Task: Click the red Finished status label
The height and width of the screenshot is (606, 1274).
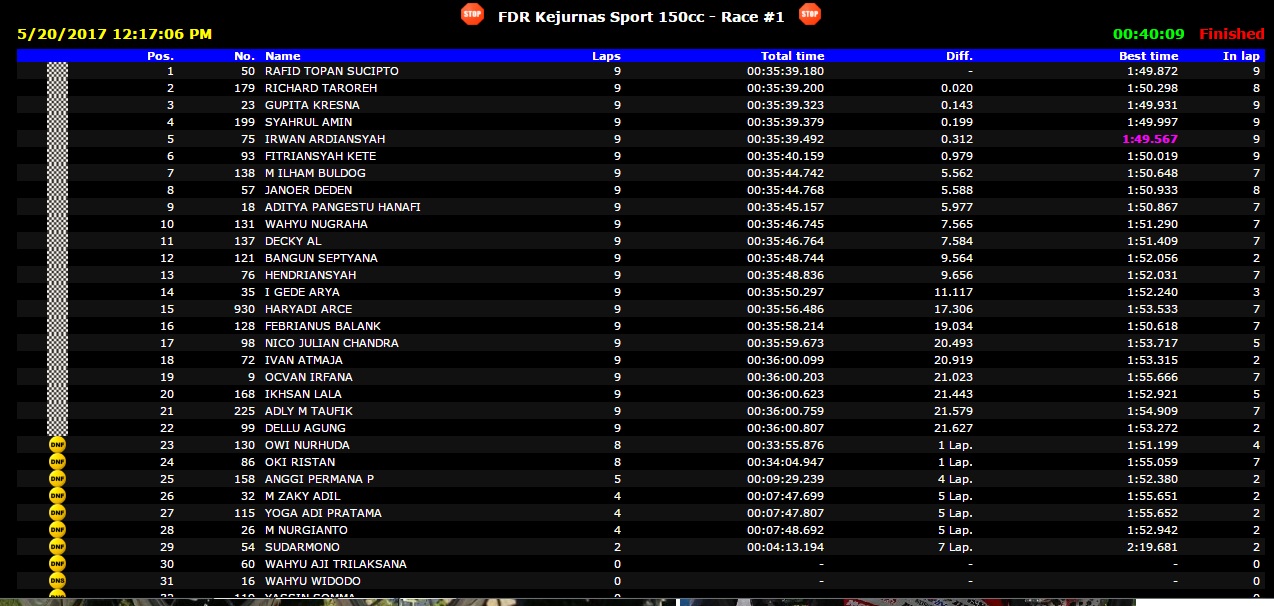Action: (1231, 34)
